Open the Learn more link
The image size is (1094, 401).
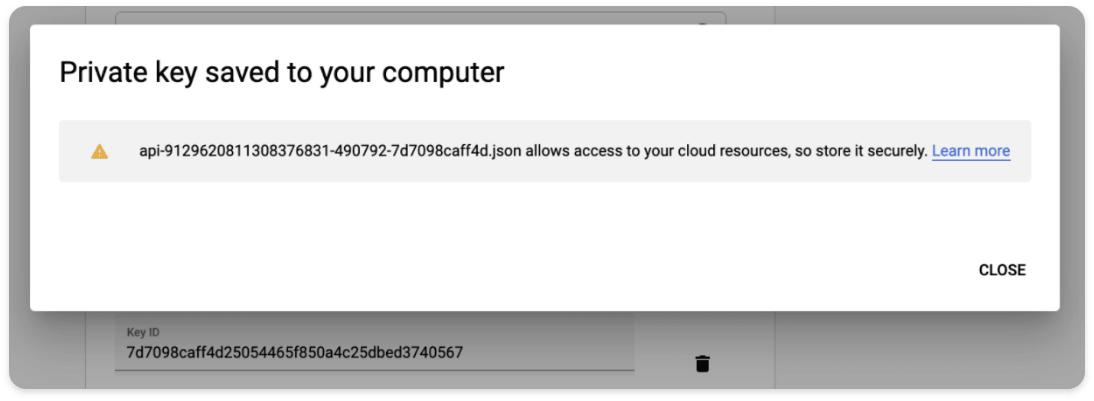pos(971,151)
